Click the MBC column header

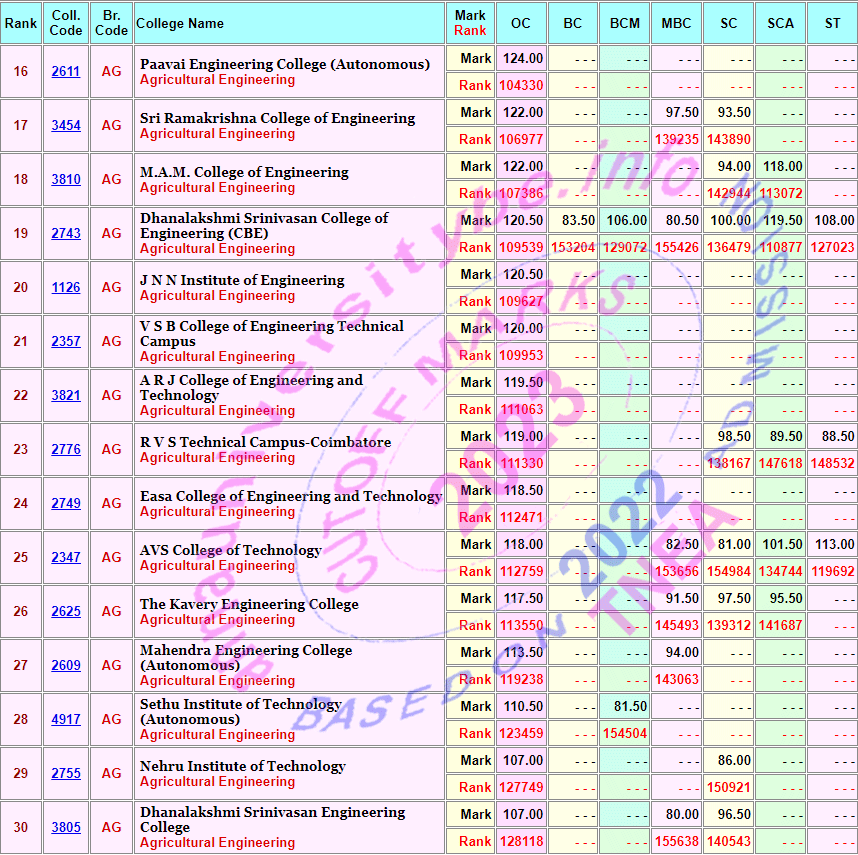[x=676, y=23]
